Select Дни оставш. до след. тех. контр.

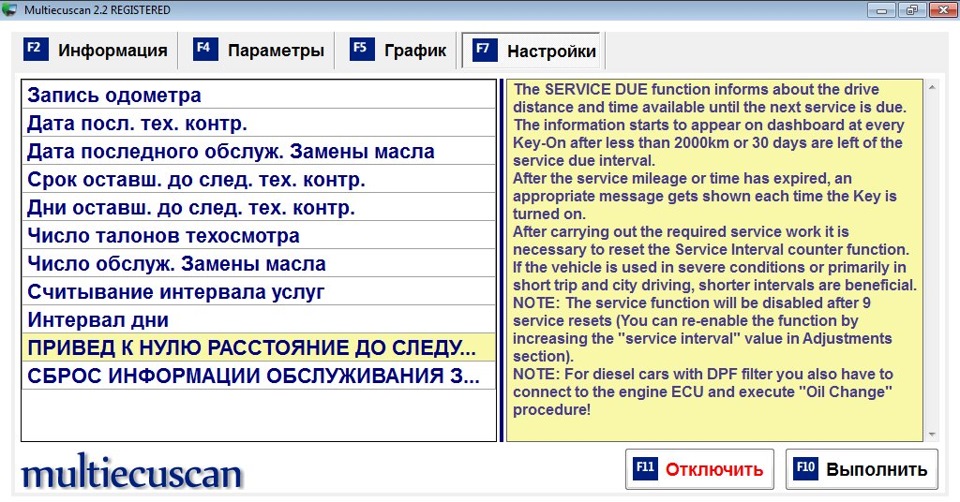[258, 208]
